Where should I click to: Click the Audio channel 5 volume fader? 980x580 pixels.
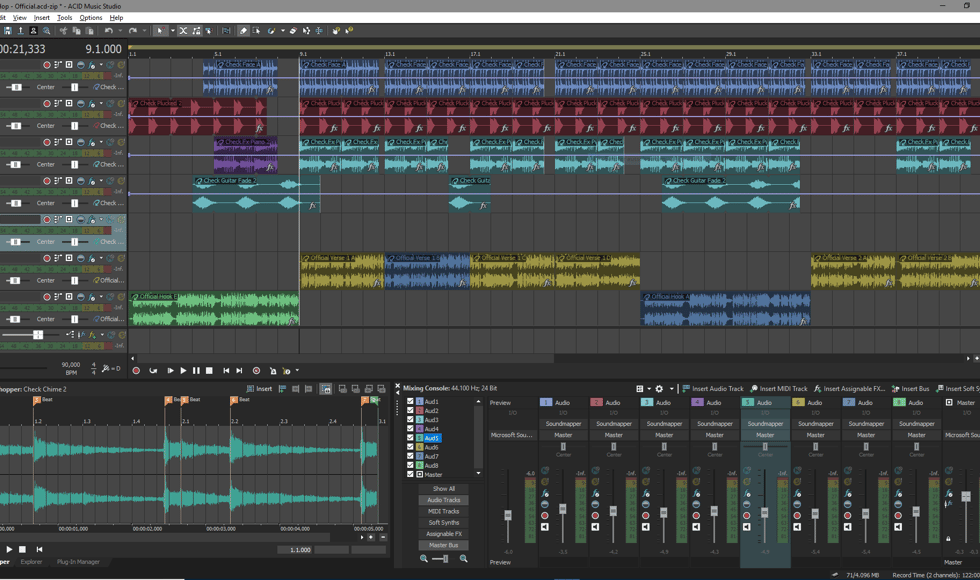point(764,512)
